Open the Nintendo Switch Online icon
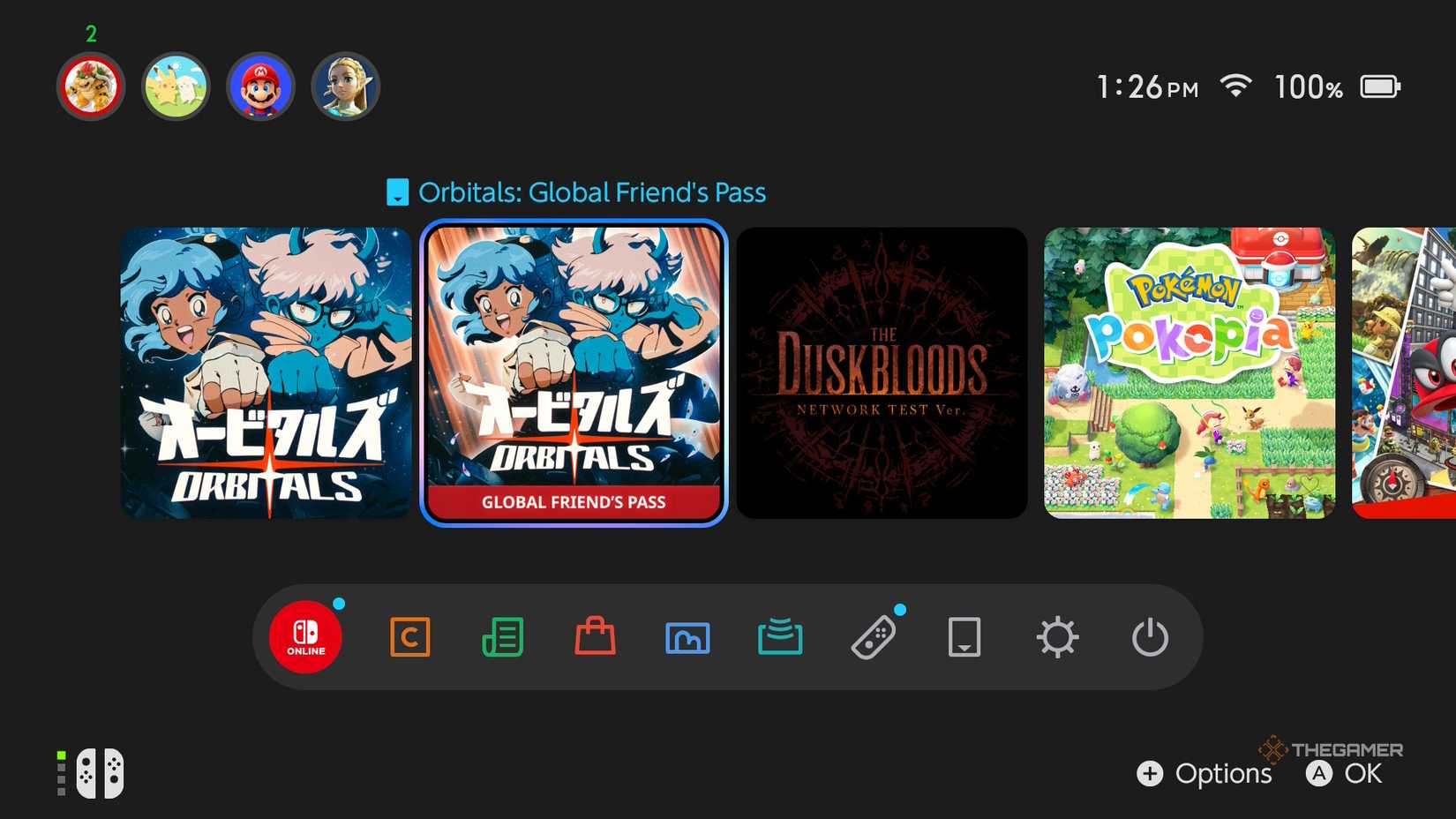1456x819 pixels. 305,636
